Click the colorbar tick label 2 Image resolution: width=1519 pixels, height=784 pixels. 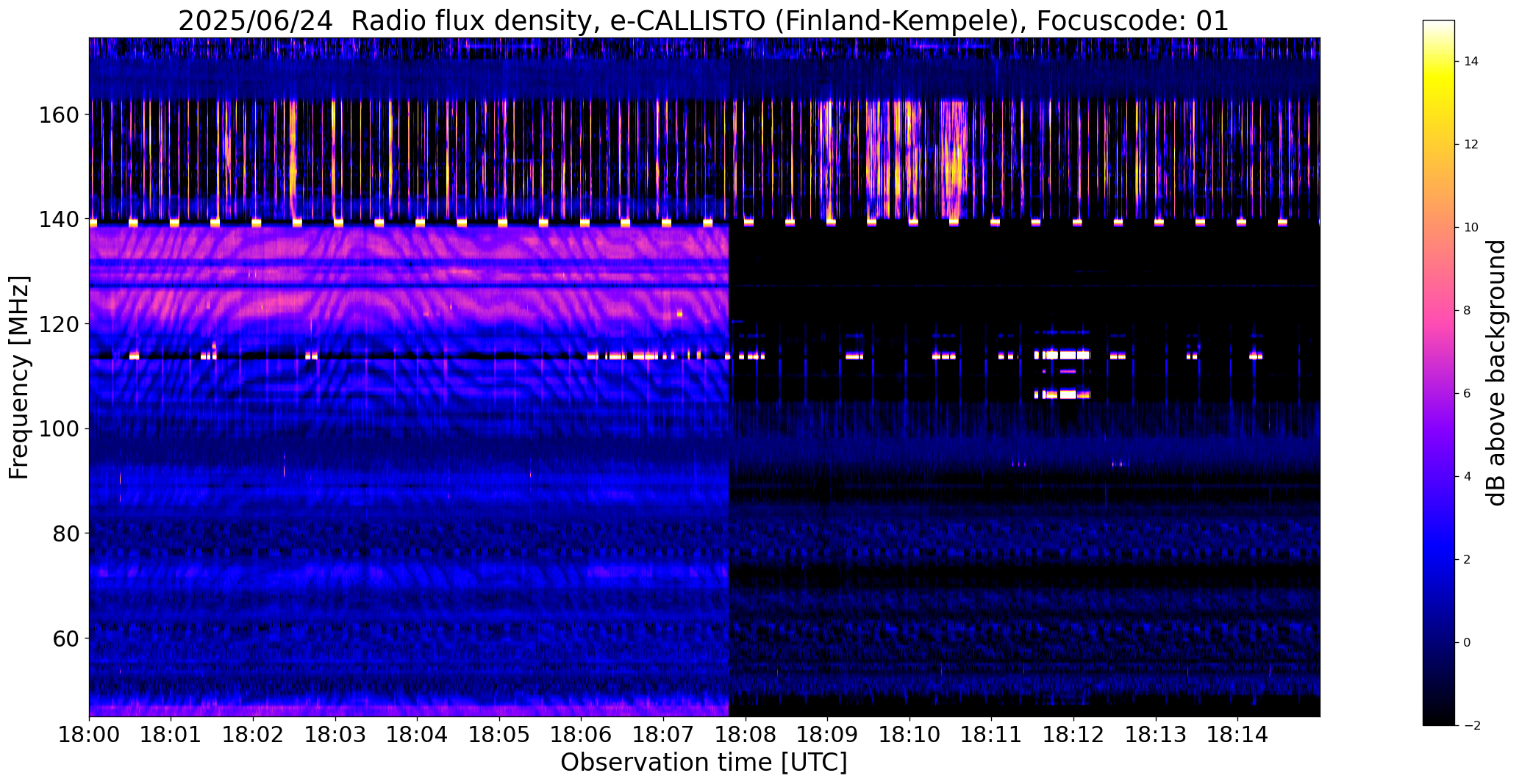(1468, 560)
